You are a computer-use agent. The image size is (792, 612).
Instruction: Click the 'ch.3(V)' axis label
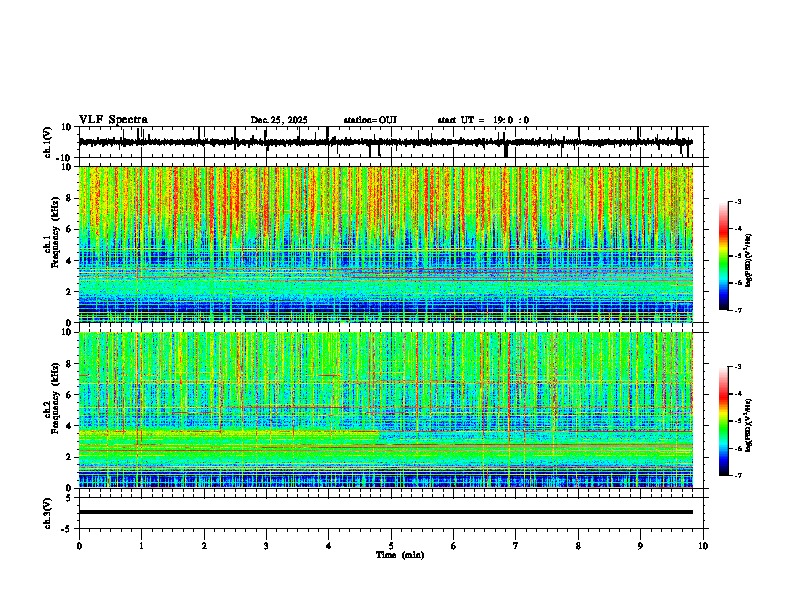(x=48, y=513)
